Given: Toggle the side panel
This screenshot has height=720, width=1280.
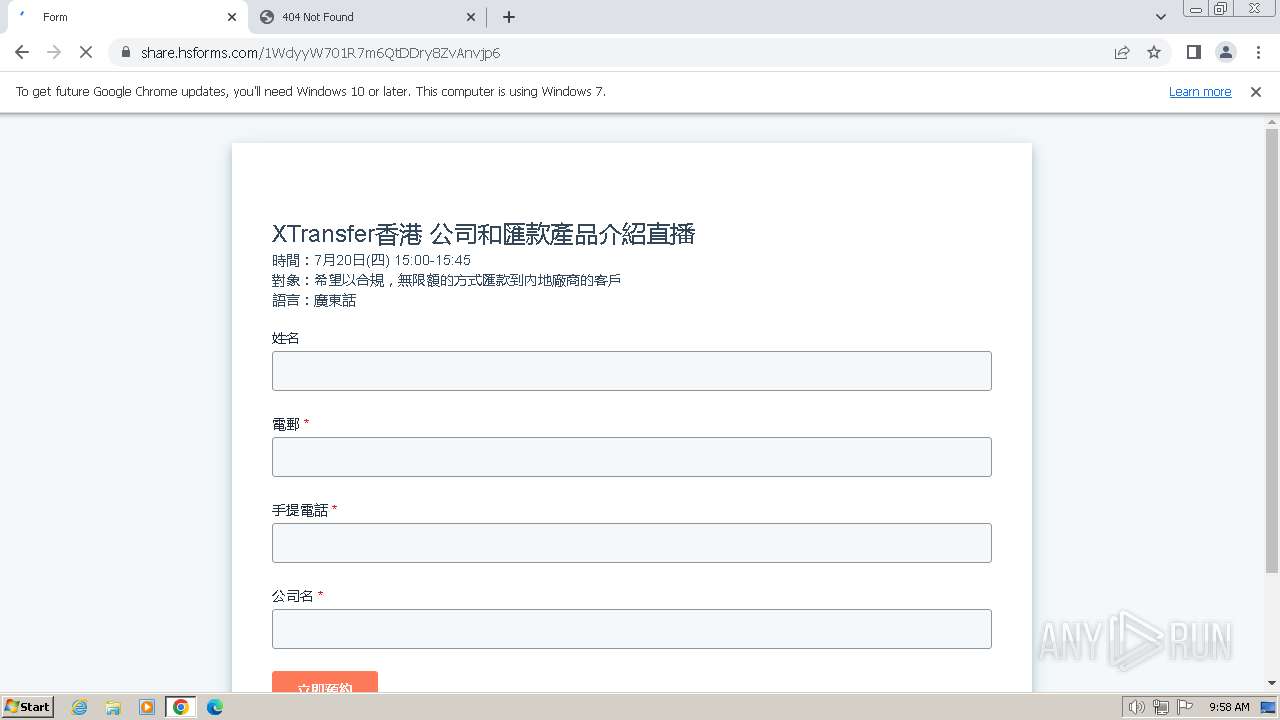Looking at the screenshot, I should (x=1193, y=52).
